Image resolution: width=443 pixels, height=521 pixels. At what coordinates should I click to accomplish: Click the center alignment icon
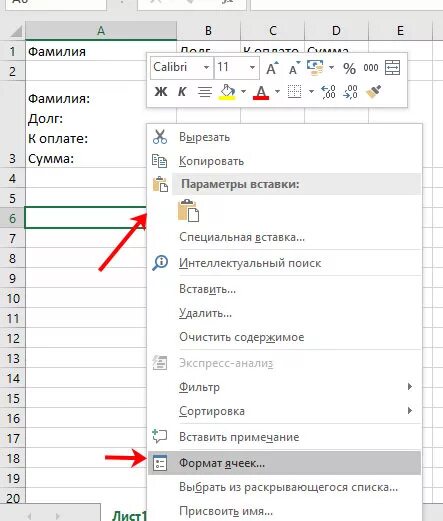(x=205, y=91)
